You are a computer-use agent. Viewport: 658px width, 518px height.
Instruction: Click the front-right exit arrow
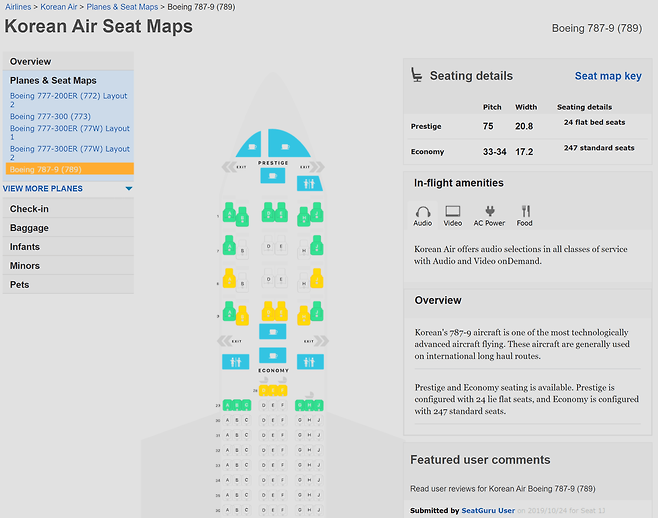click(x=317, y=167)
